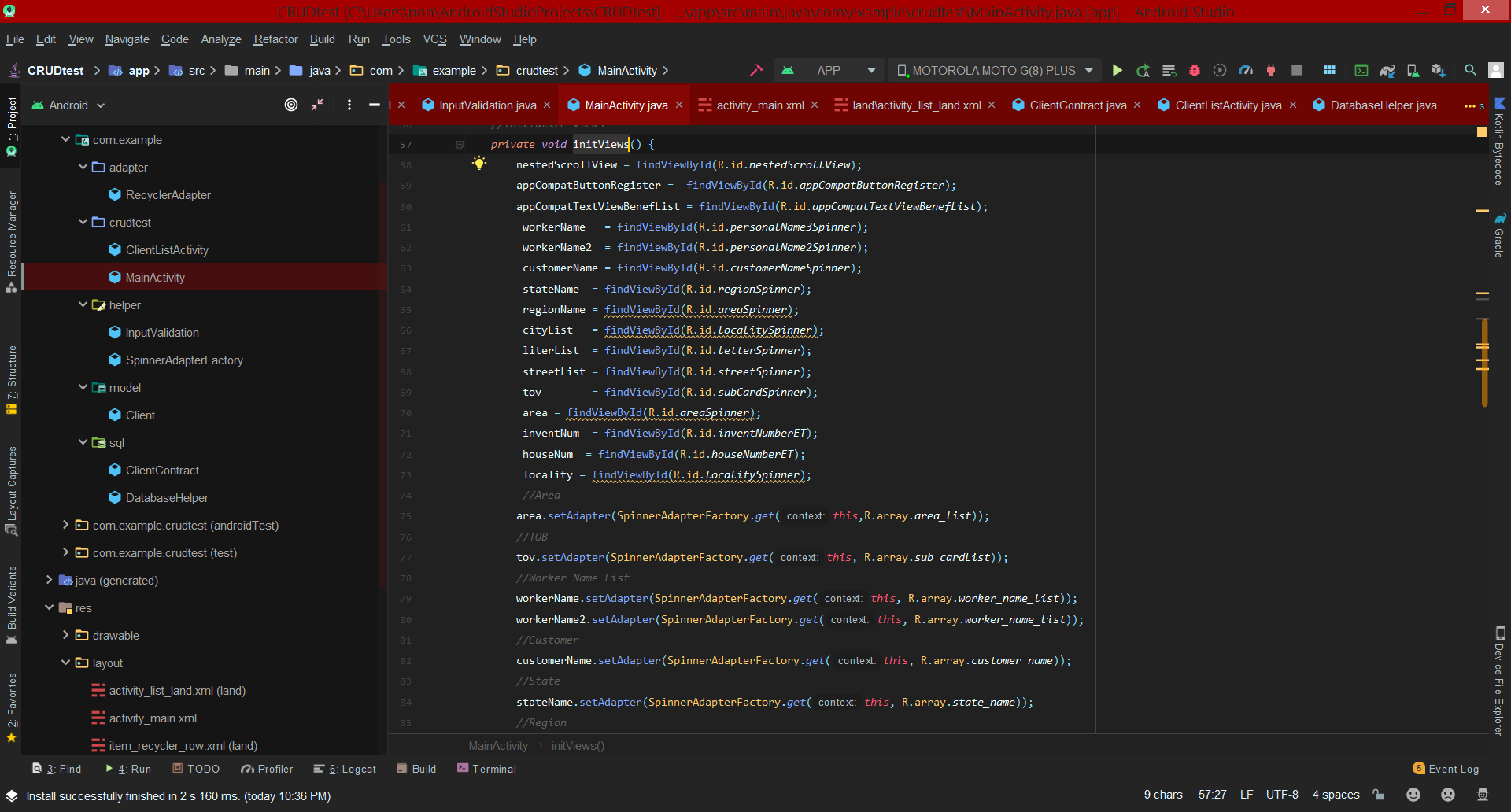The width and height of the screenshot is (1511, 812).
Task: Close the ClientContract.java tab
Action: pos(1137,105)
